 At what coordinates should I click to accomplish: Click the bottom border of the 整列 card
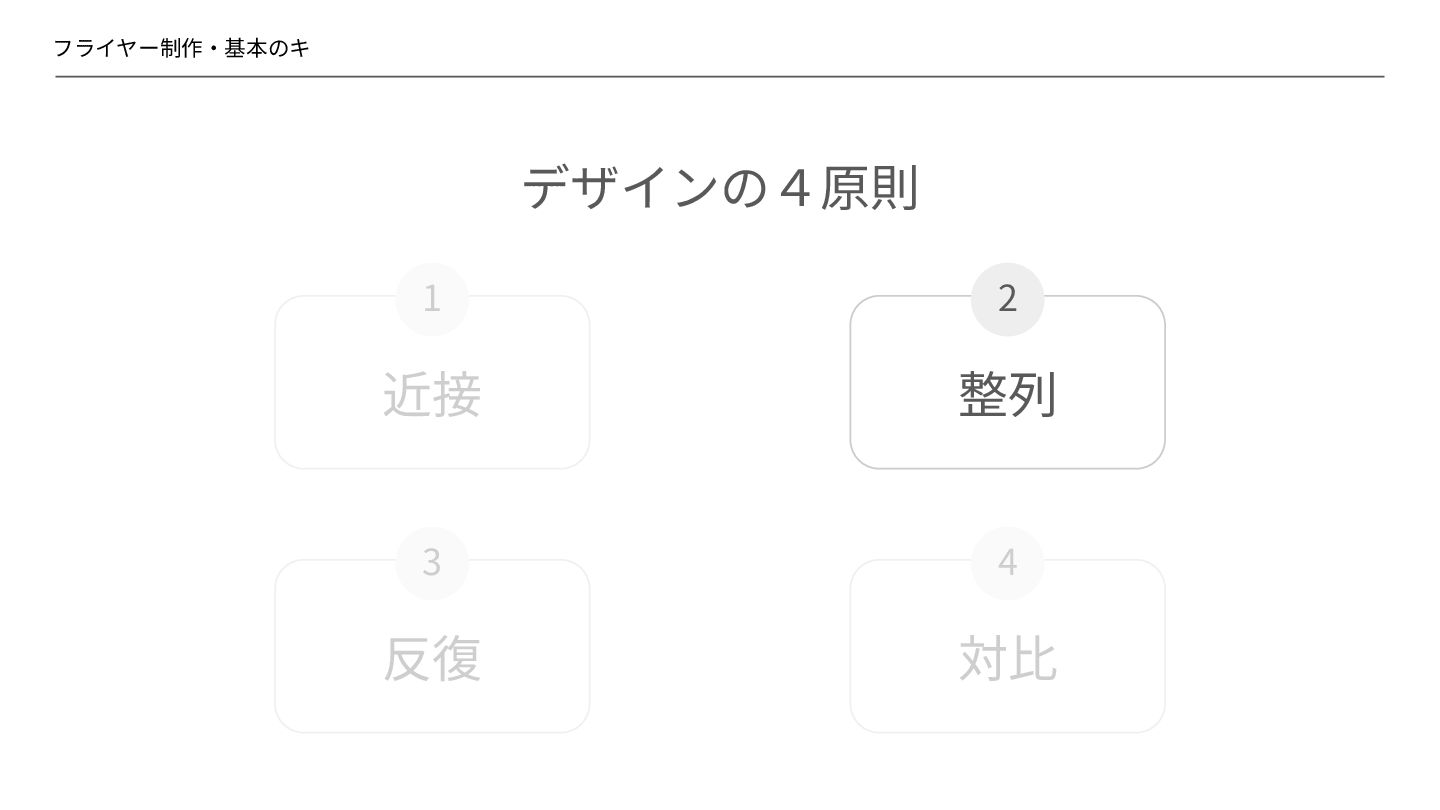1007,468
